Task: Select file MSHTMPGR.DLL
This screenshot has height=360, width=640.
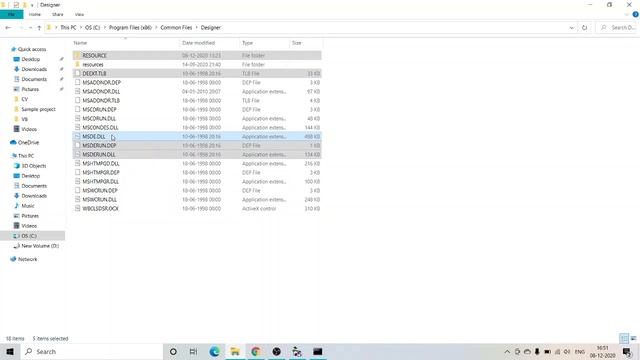Action: (x=197, y=181)
